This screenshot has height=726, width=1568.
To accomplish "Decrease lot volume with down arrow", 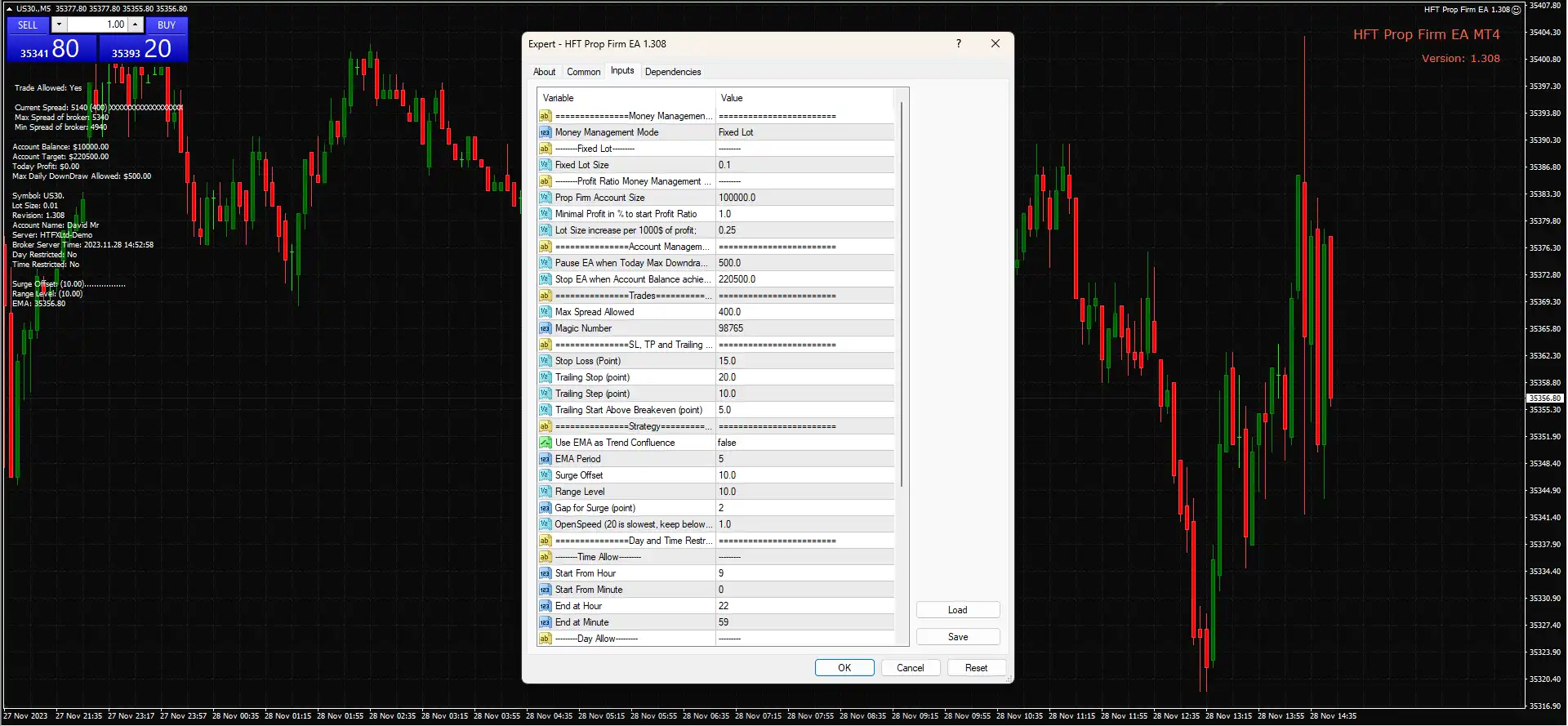I will point(59,25).
